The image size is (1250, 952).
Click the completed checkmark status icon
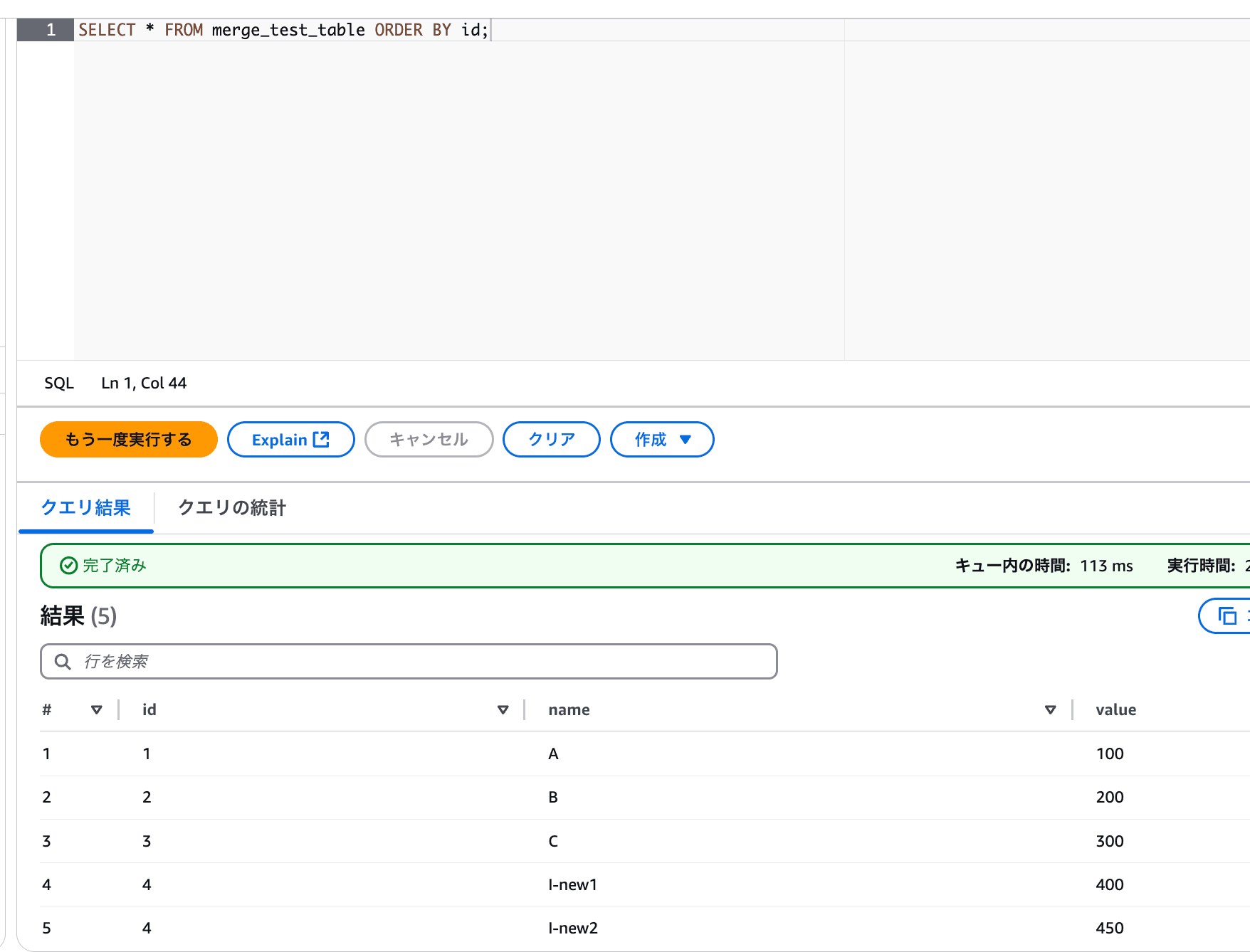coord(69,566)
